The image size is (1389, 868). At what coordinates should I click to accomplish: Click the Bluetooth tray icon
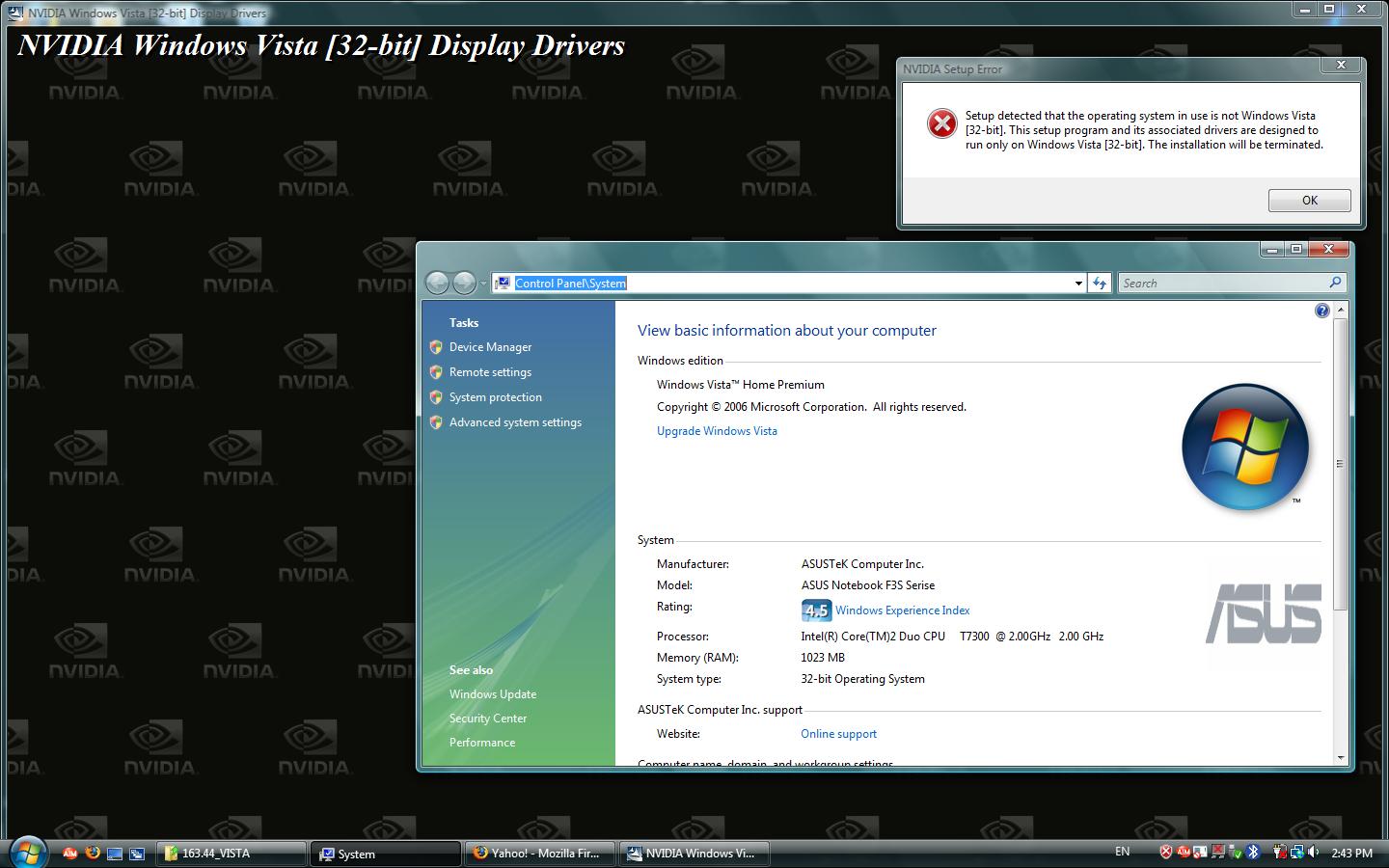coord(1253,852)
